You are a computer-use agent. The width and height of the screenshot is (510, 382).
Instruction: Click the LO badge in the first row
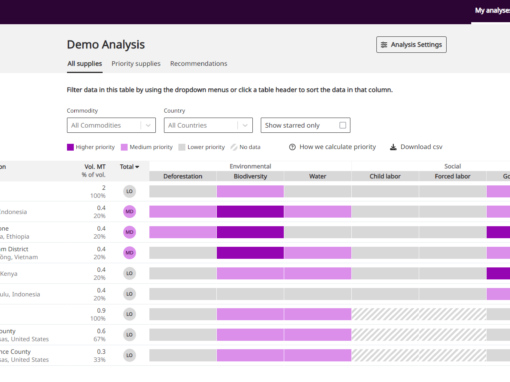[x=129, y=191]
